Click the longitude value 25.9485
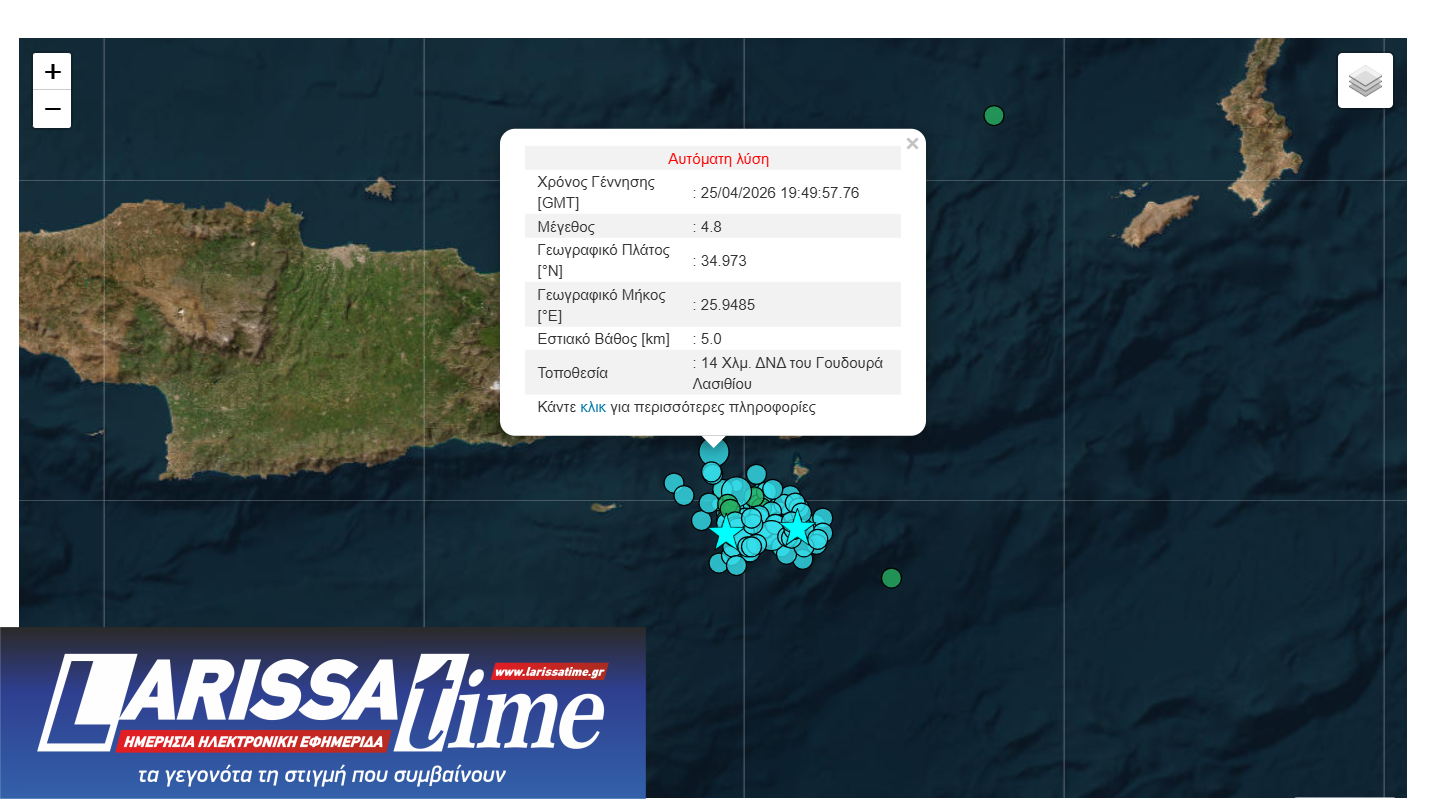Image resolution: width=1436 pixels, height=800 pixels. click(x=729, y=305)
